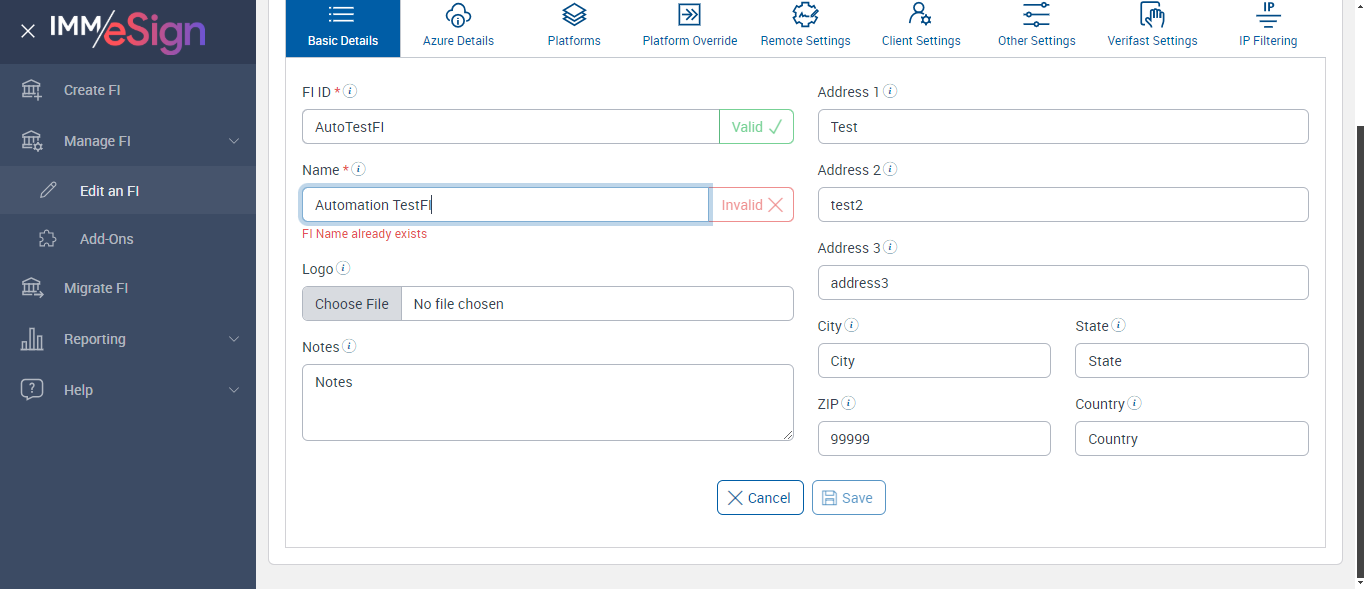Expand the Reporting menu chevron
Screen dimensions: 1366x589
[234, 339]
